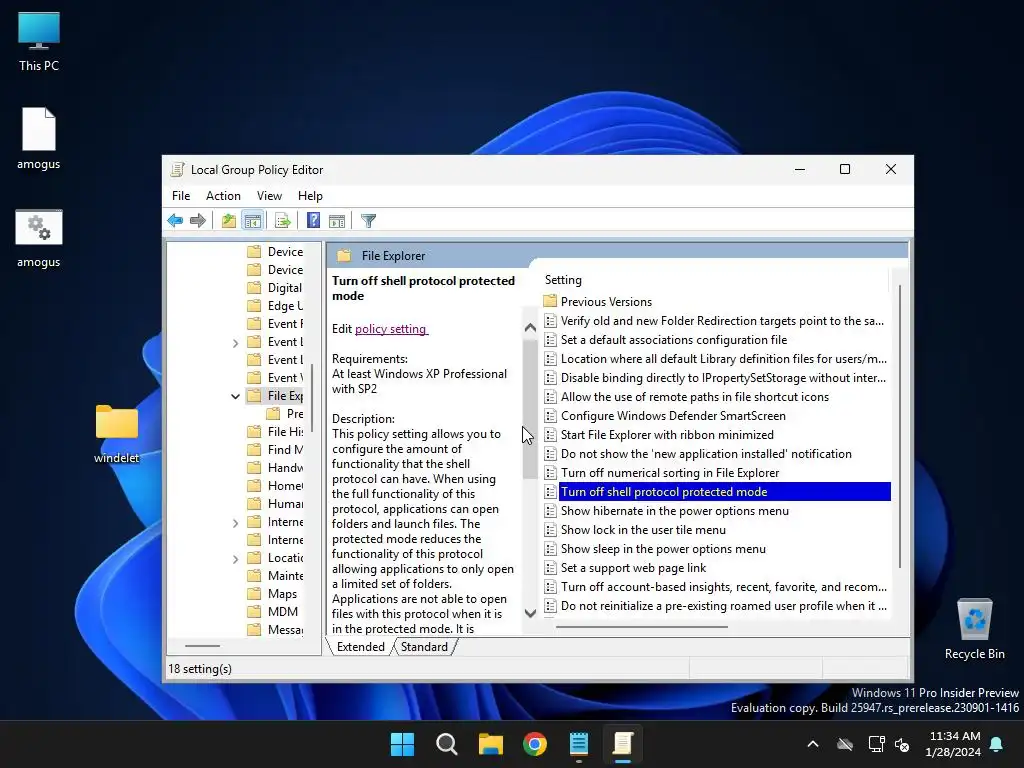The height and width of the screenshot is (768, 1024).
Task: Open the Windows Start menu
Action: [402, 744]
